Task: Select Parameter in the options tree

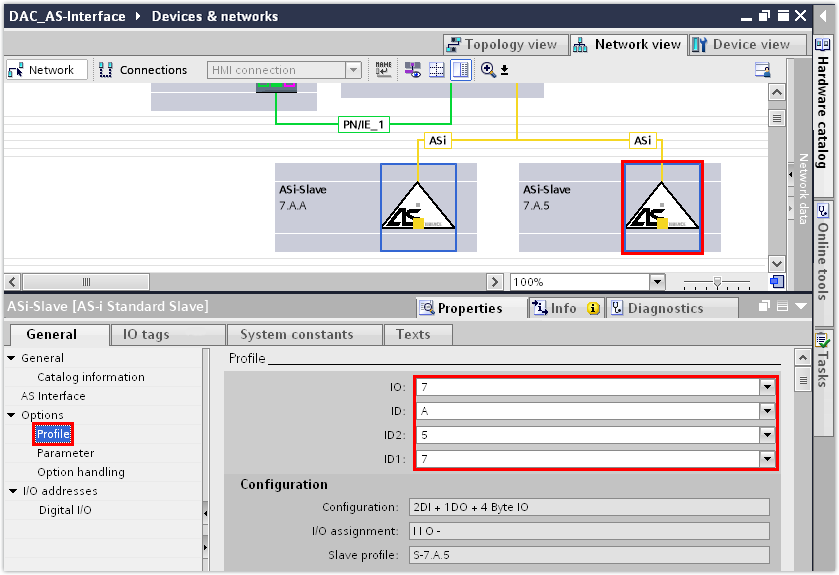Action: point(65,453)
